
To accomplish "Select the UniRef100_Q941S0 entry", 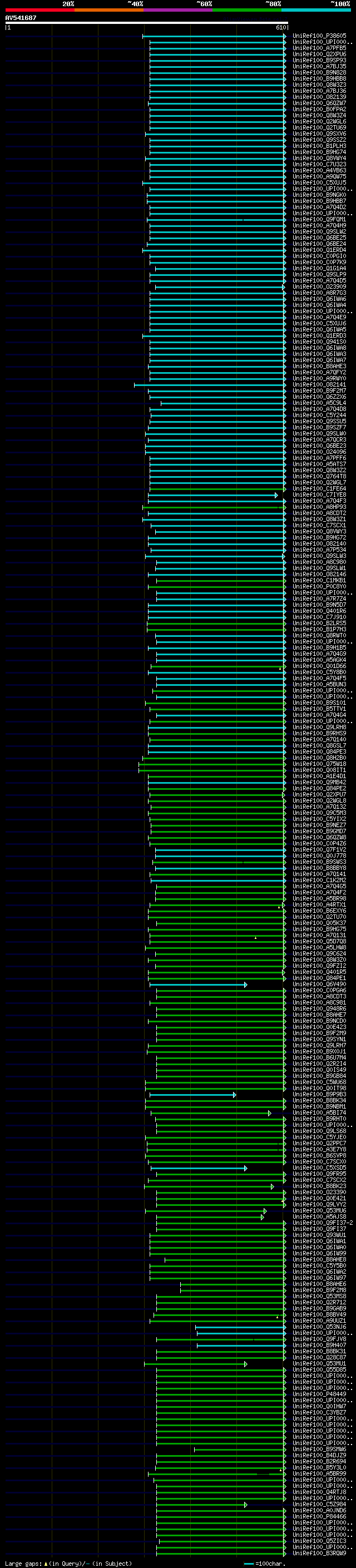I will (x=319, y=342).
